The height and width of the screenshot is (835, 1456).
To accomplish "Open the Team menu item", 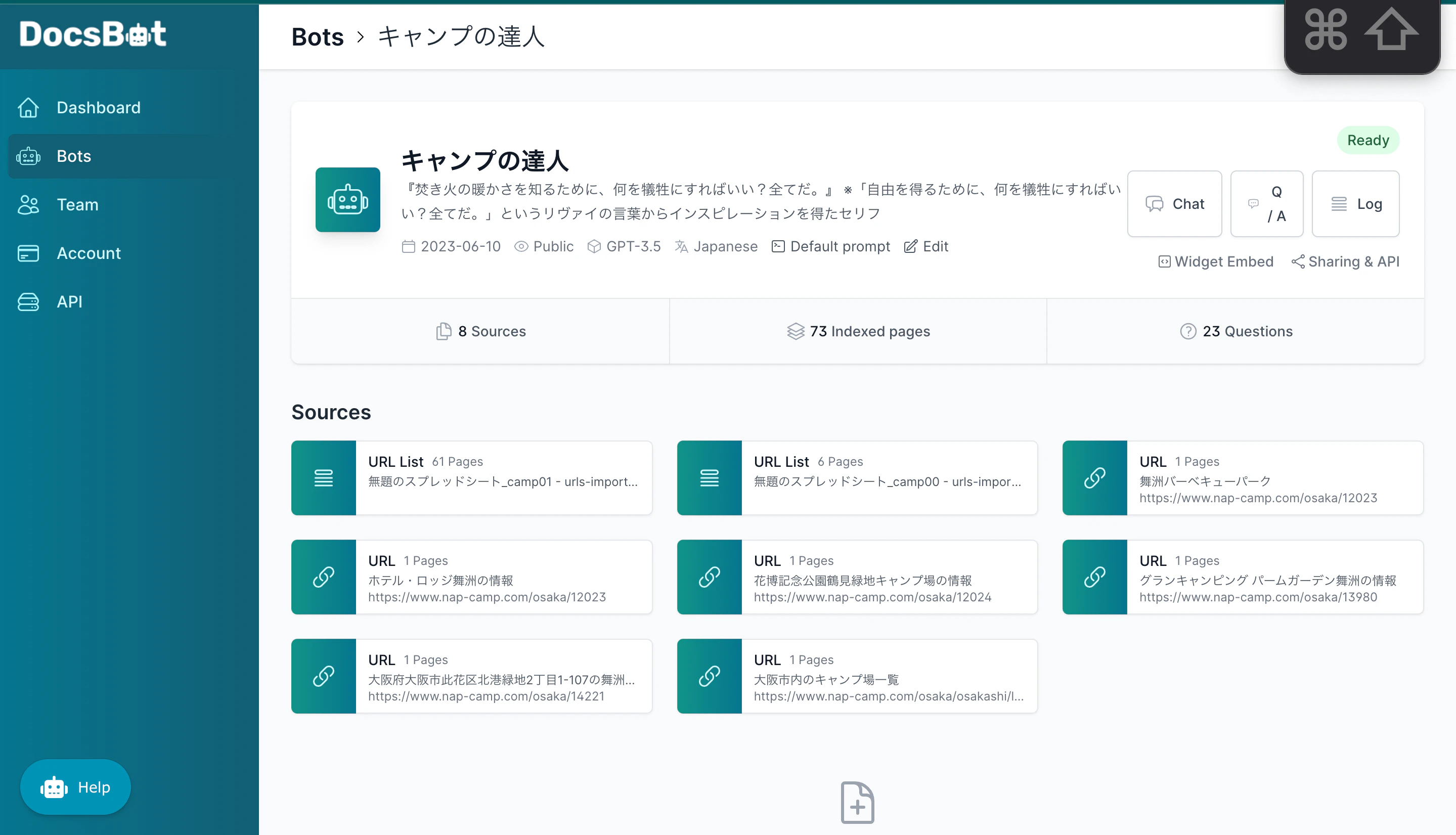I will [129, 205].
